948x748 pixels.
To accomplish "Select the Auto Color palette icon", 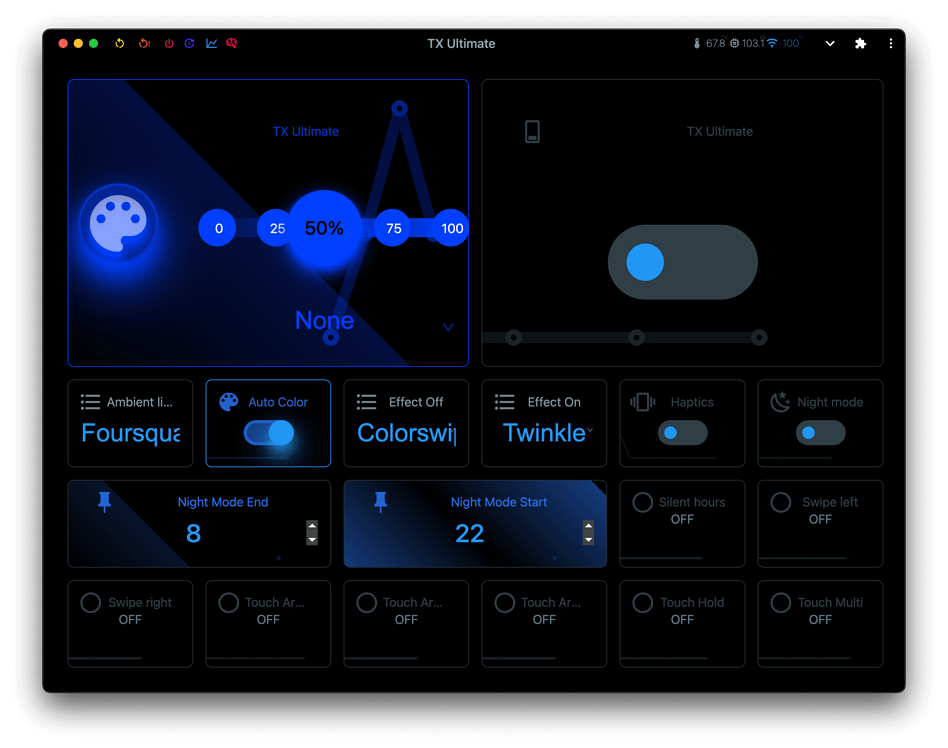I will click(229, 401).
